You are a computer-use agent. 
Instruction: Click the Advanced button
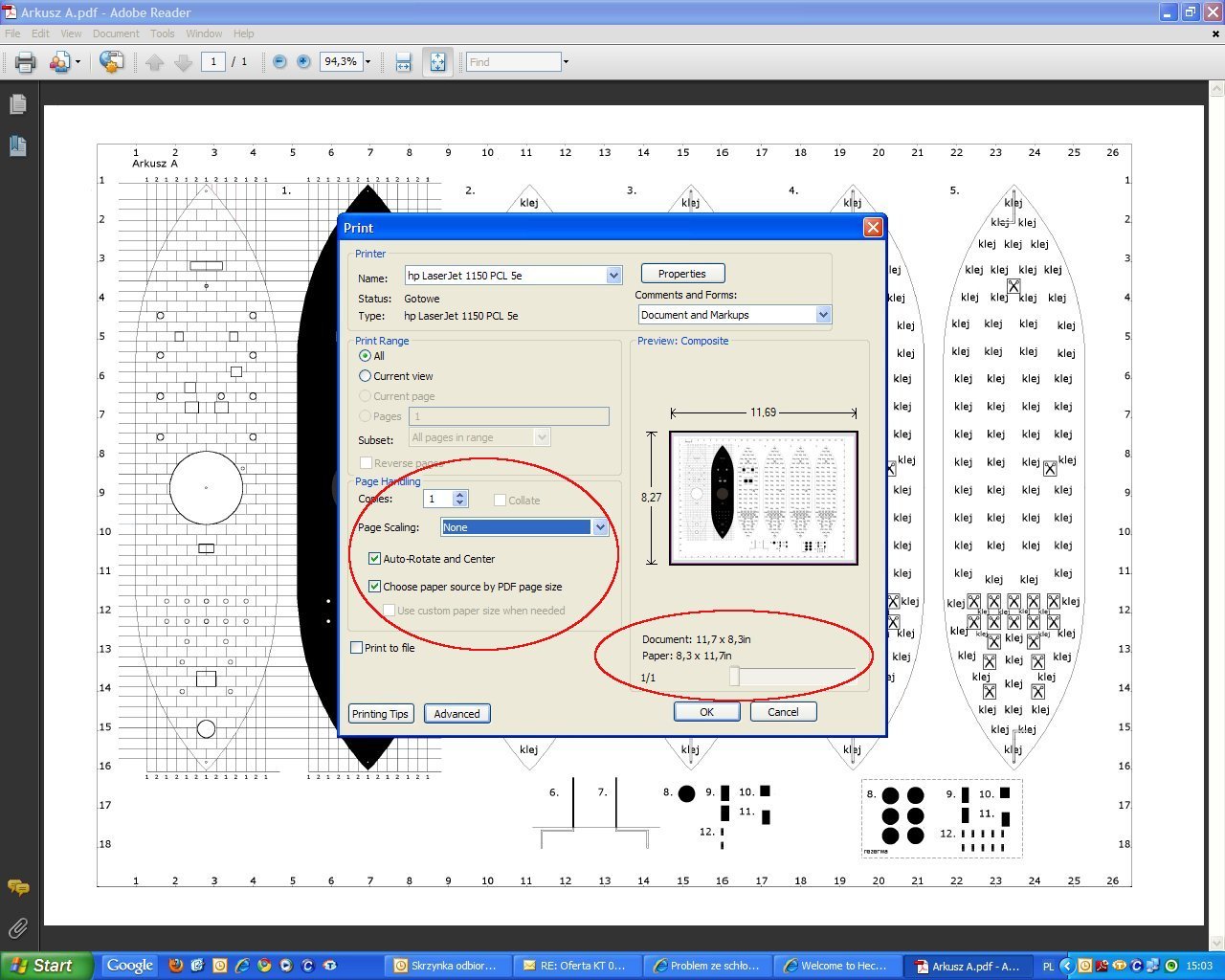click(x=457, y=714)
